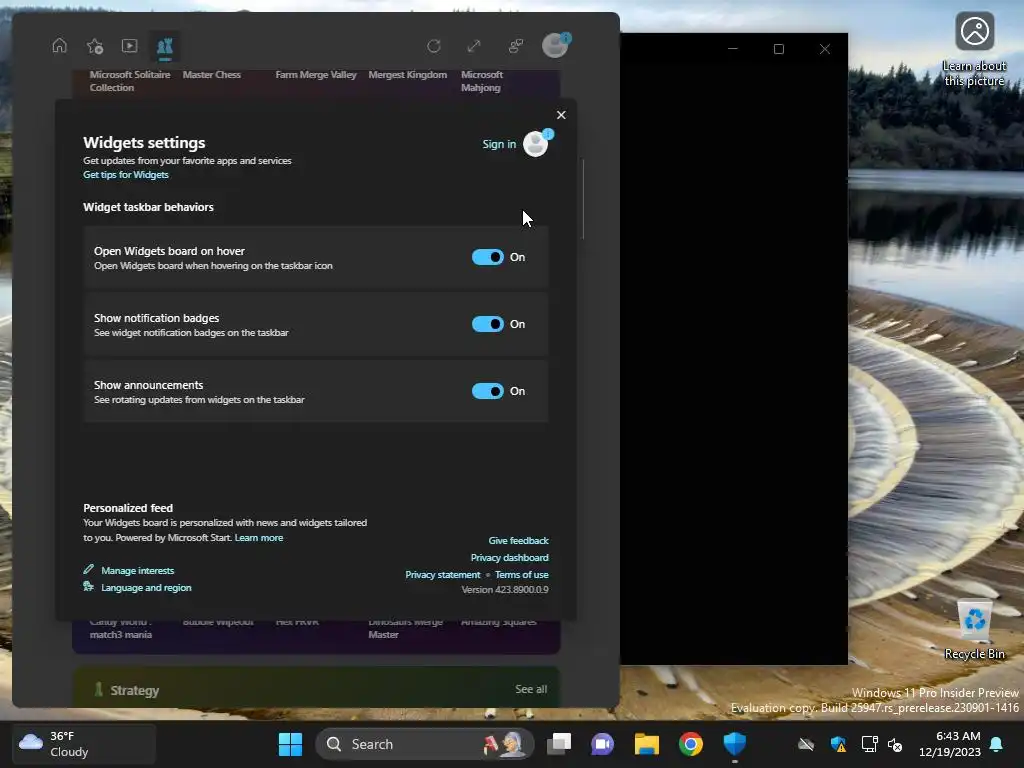
Task: Open the clock and date flyout
Action: pos(950,744)
